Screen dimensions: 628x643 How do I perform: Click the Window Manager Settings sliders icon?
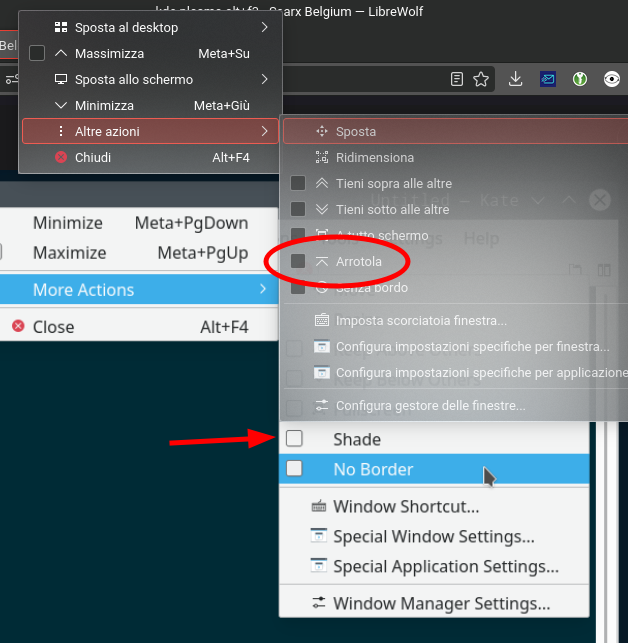(x=319, y=603)
